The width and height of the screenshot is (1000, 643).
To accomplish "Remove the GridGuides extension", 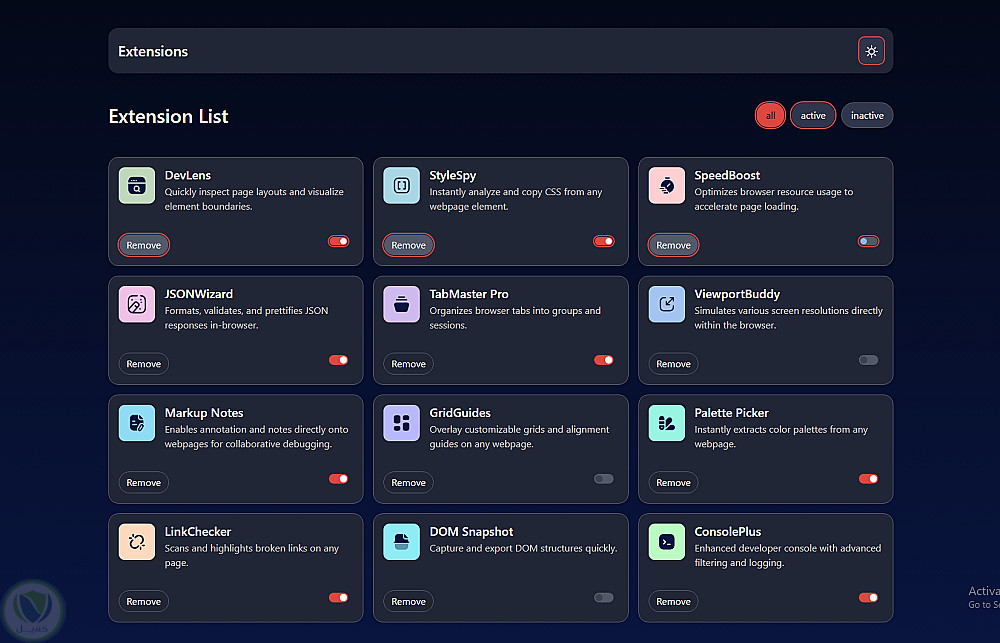I will pyautogui.click(x=408, y=482).
